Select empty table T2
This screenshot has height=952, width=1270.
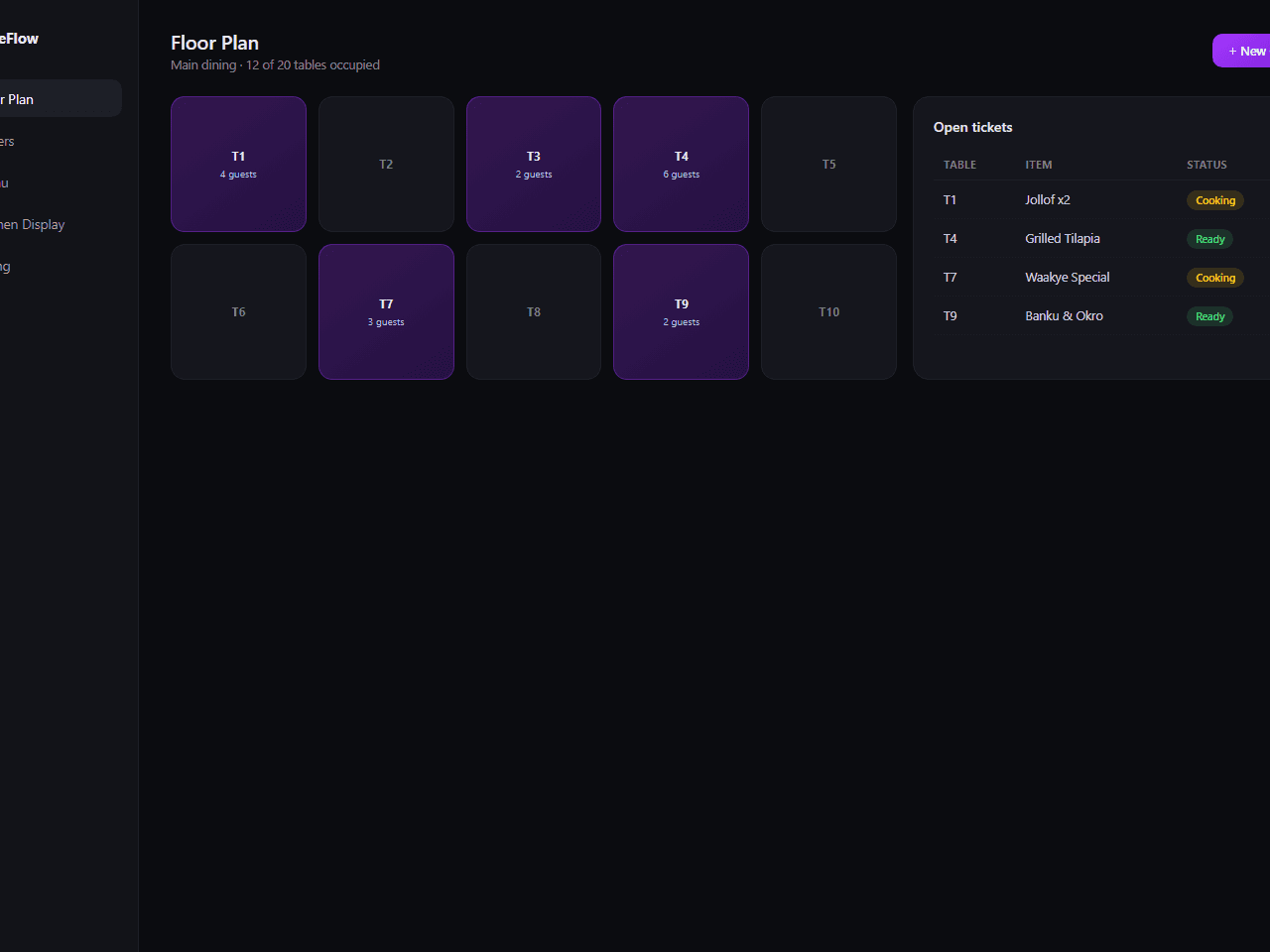point(386,164)
